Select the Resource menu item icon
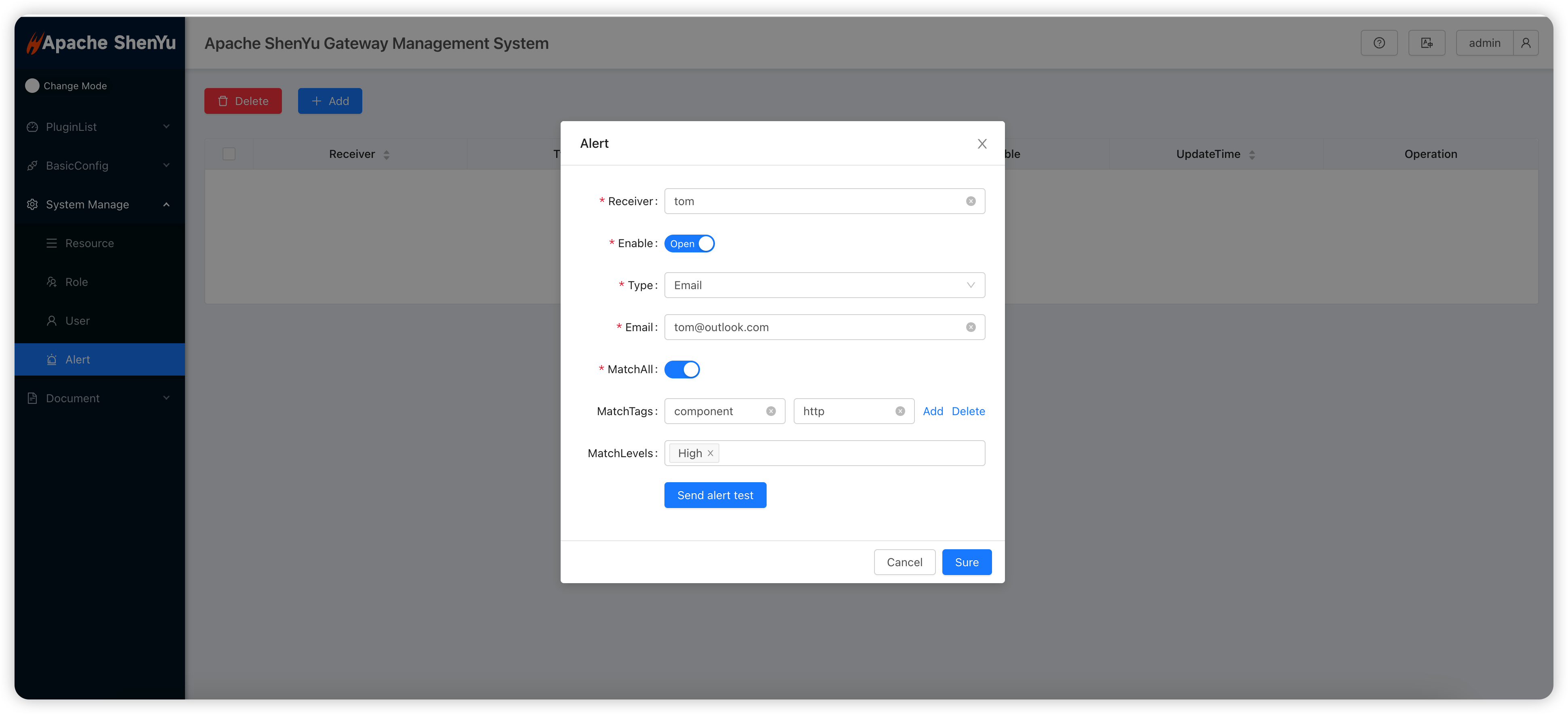 [x=52, y=243]
